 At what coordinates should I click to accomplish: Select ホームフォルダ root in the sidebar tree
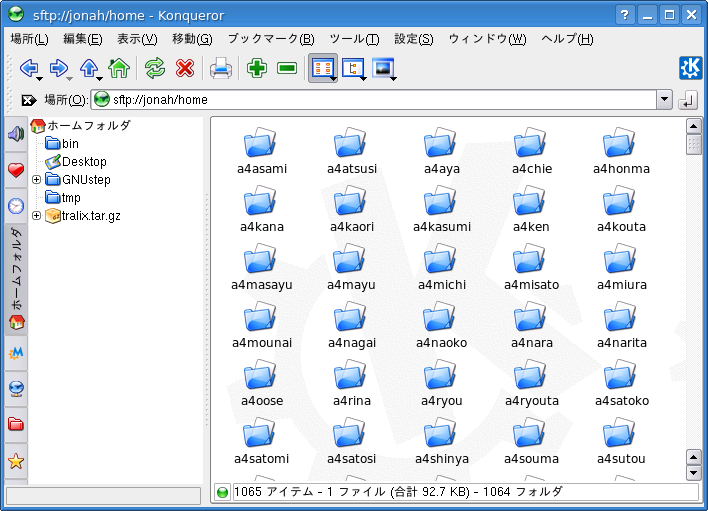(81, 125)
